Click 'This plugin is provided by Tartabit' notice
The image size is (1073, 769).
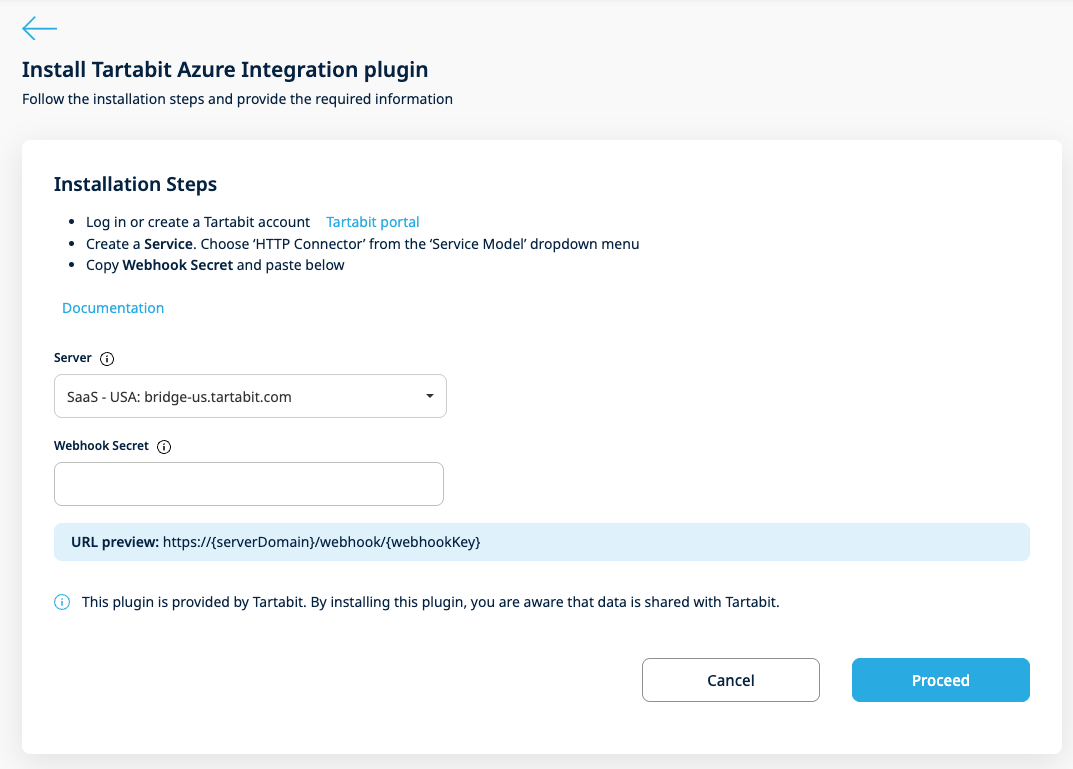click(x=430, y=602)
